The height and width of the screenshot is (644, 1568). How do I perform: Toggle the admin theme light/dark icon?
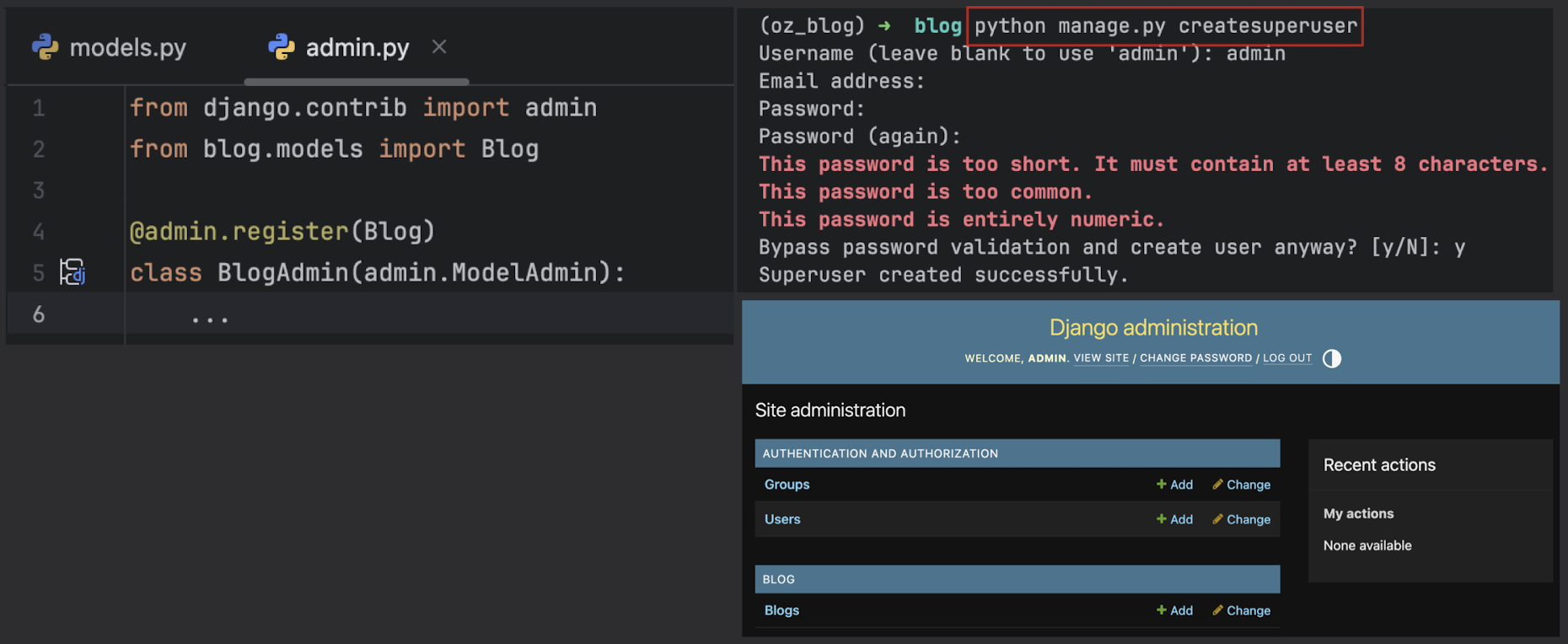coord(1332,358)
